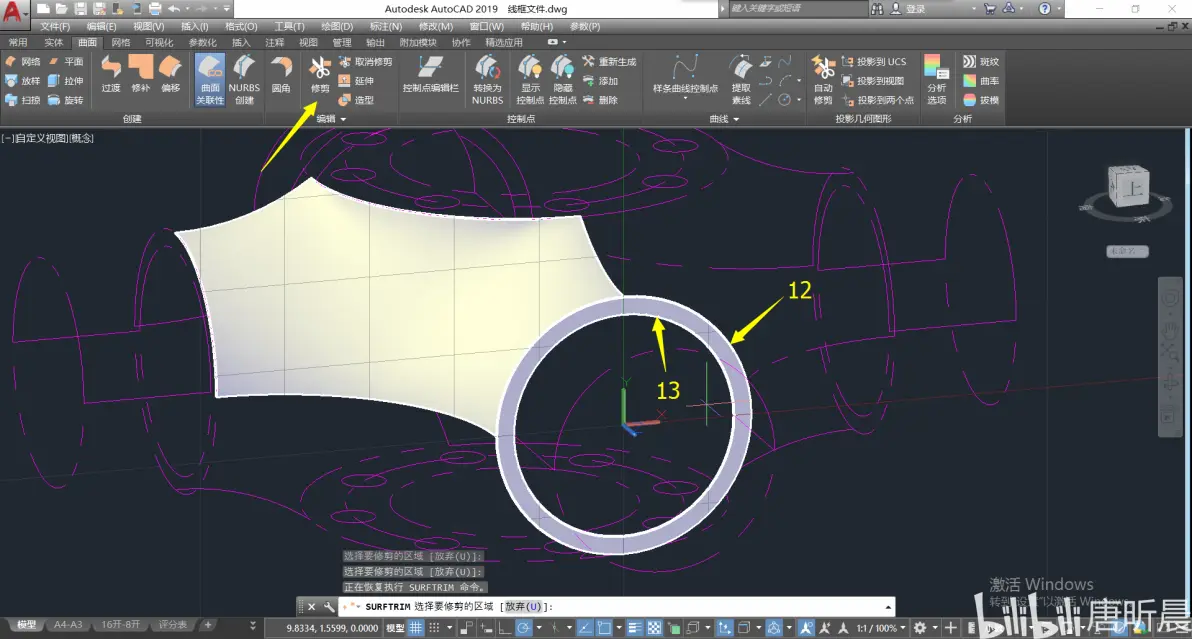Click the 拔模 draft analysis tool

tap(981, 100)
